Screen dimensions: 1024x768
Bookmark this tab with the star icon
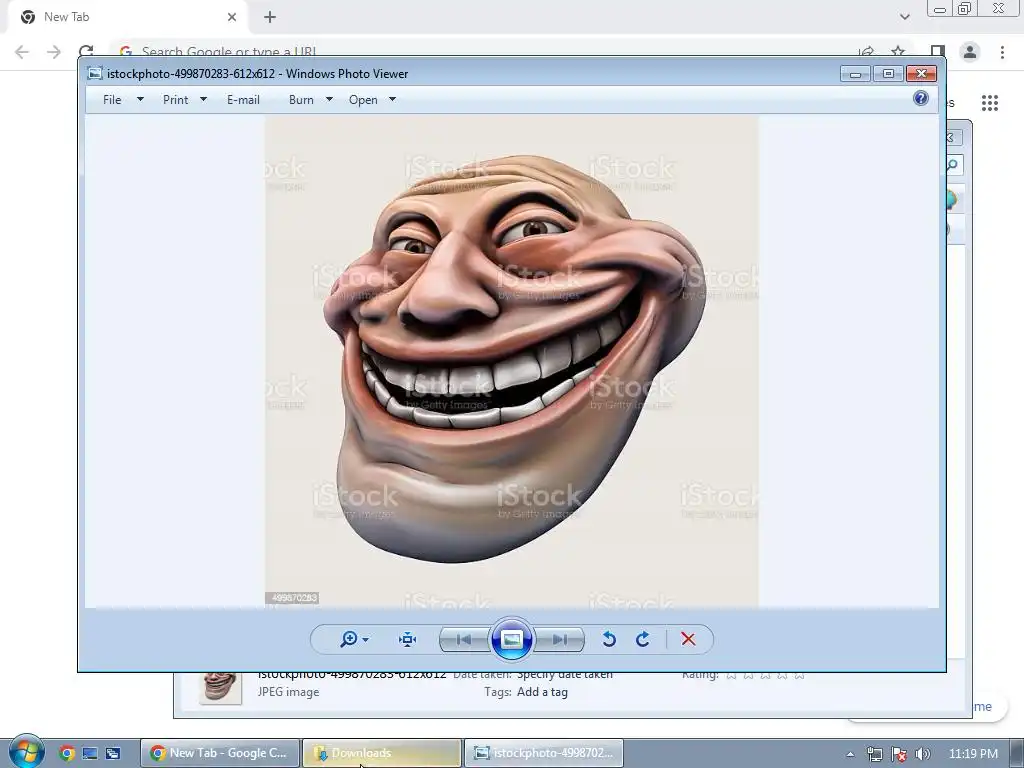[899, 52]
